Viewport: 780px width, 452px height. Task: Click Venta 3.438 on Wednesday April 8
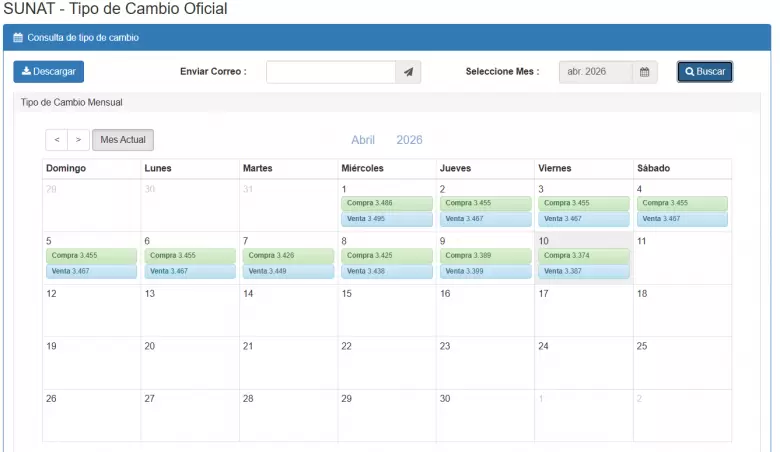[387, 271]
